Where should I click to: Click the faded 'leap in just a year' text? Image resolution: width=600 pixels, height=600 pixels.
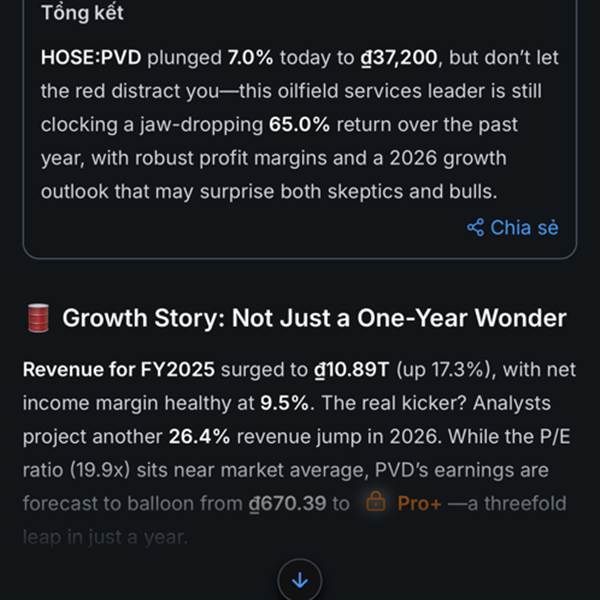coord(106,537)
